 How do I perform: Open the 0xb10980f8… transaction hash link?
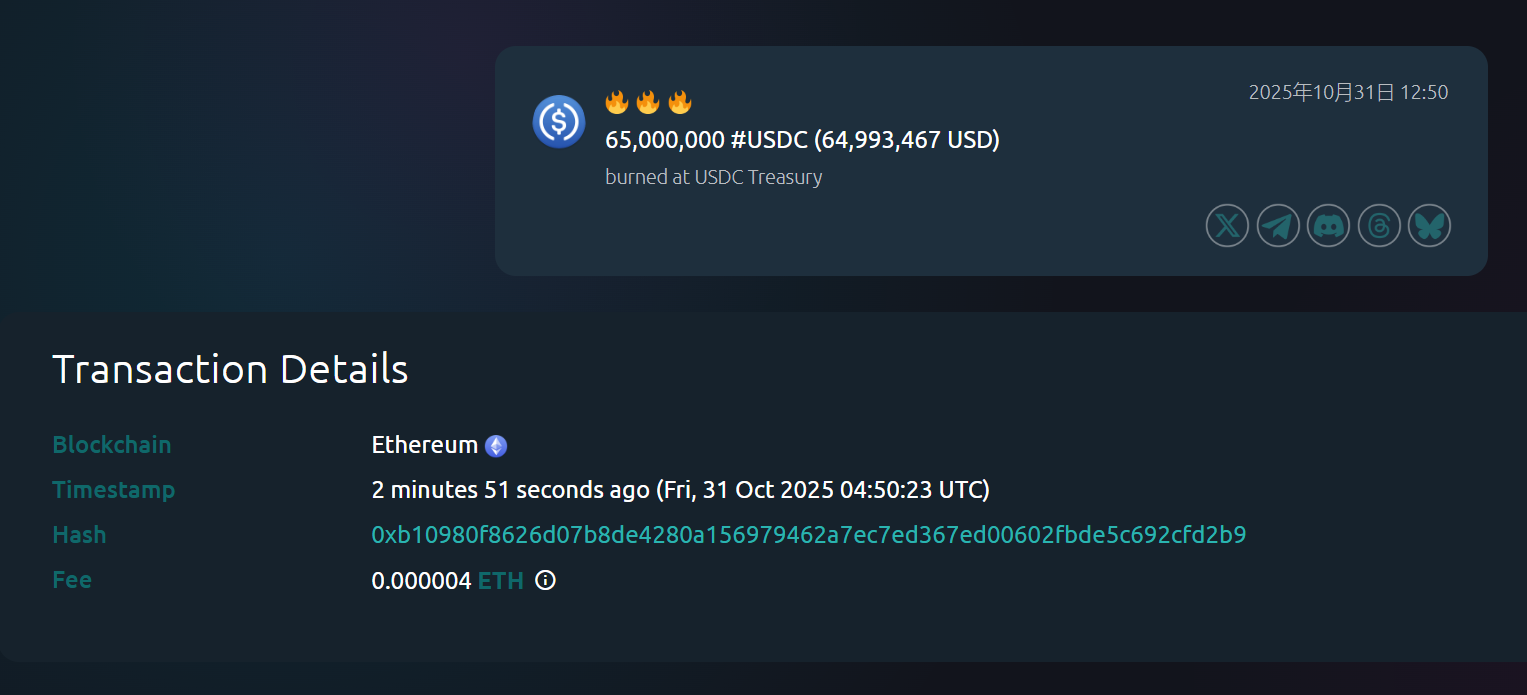point(808,535)
